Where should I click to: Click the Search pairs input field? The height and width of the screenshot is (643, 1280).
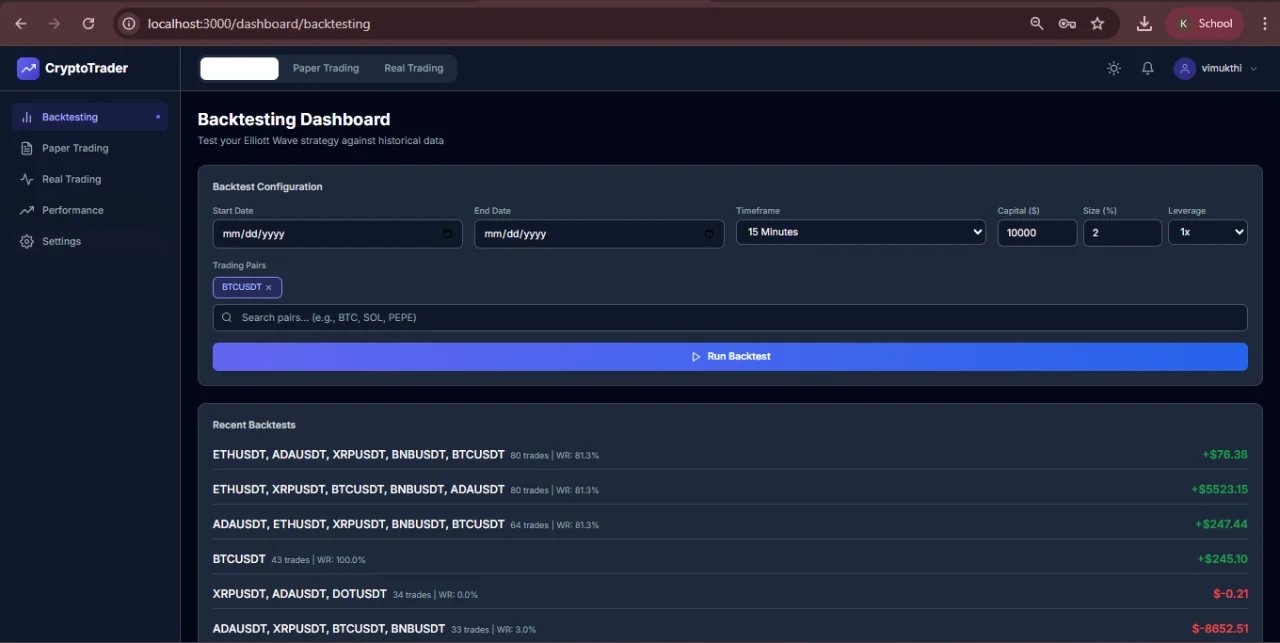(730, 317)
